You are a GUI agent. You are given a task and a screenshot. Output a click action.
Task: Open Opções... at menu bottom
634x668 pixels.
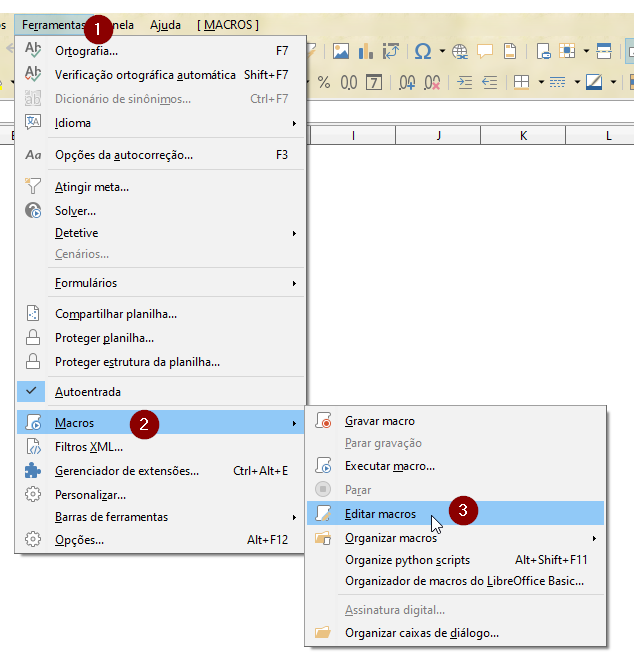click(161, 539)
